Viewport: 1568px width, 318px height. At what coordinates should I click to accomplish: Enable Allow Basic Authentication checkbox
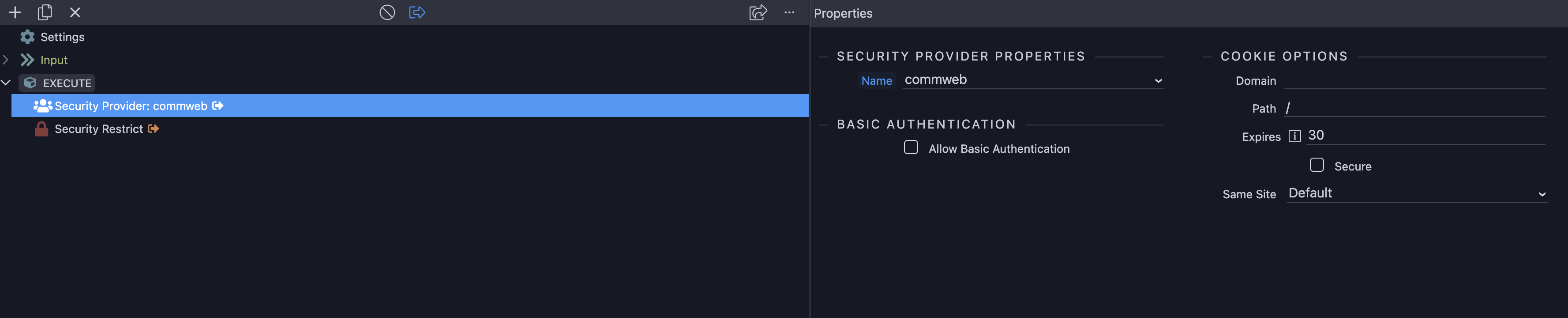pos(911,148)
